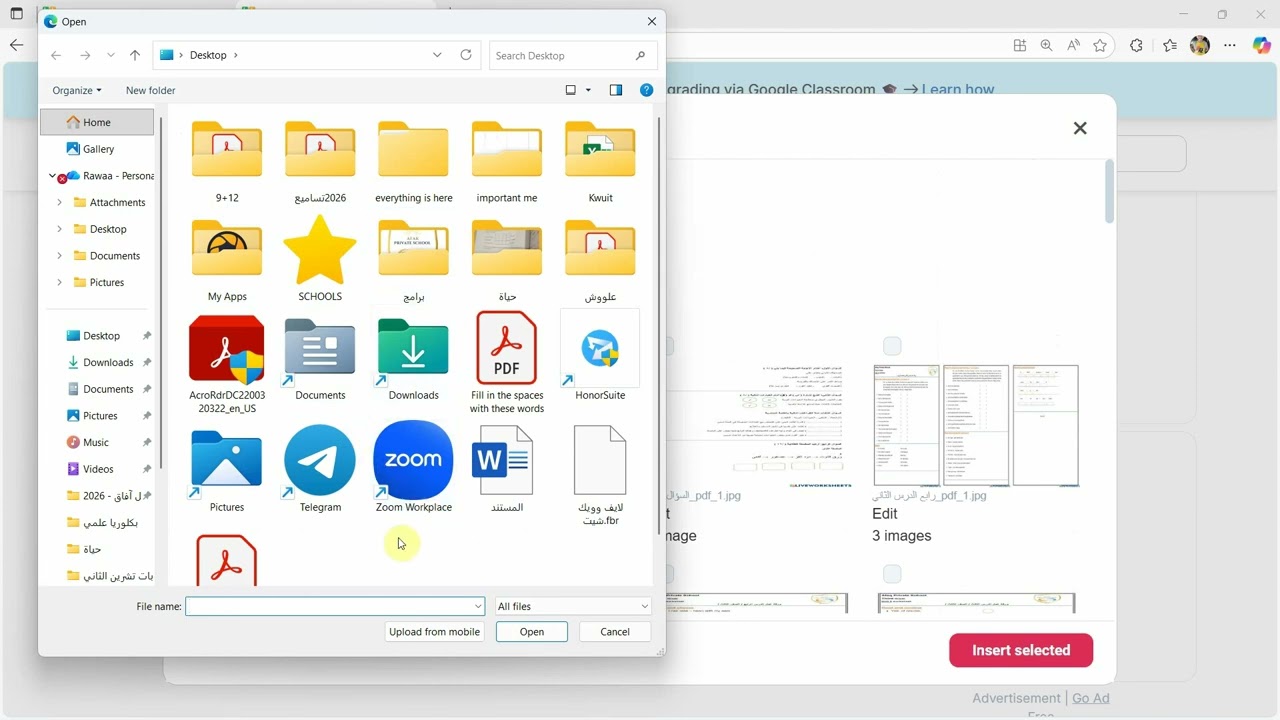The width and height of the screenshot is (1280, 720).
Task: Expand the Attachments tree node
Action: point(59,202)
